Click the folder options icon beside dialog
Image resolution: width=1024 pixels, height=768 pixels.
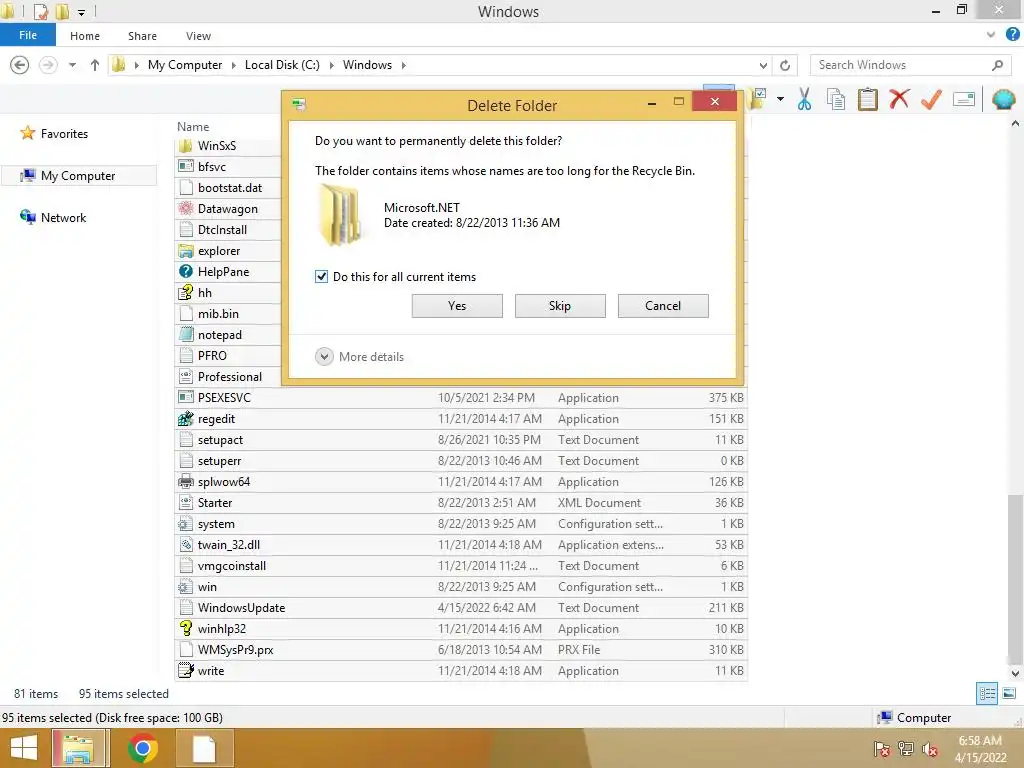click(758, 99)
